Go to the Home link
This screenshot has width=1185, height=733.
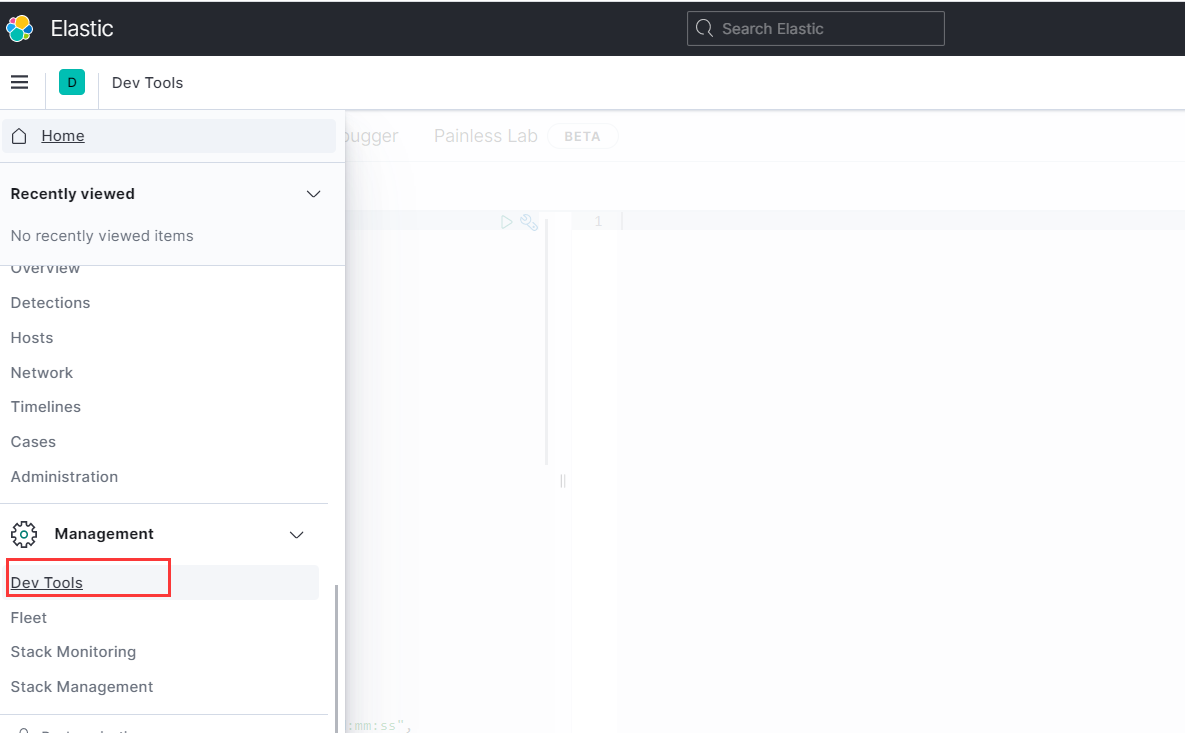pyautogui.click(x=63, y=136)
